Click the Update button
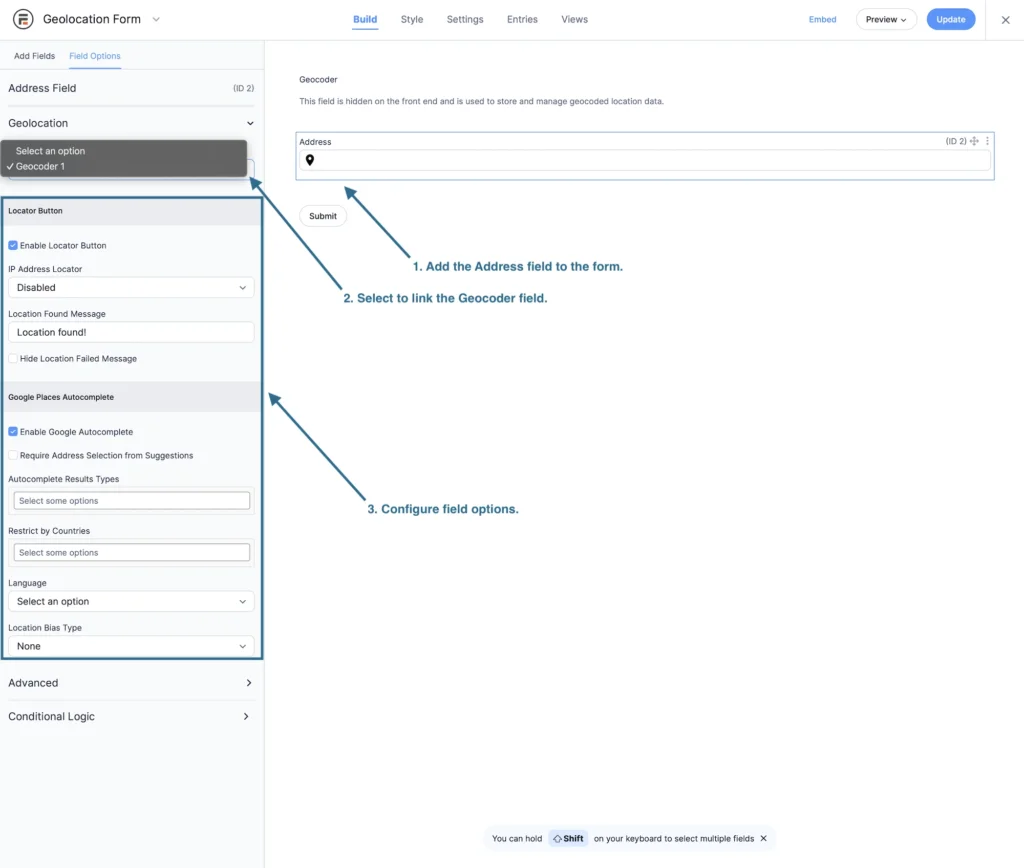Image resolution: width=1024 pixels, height=868 pixels. (x=950, y=20)
